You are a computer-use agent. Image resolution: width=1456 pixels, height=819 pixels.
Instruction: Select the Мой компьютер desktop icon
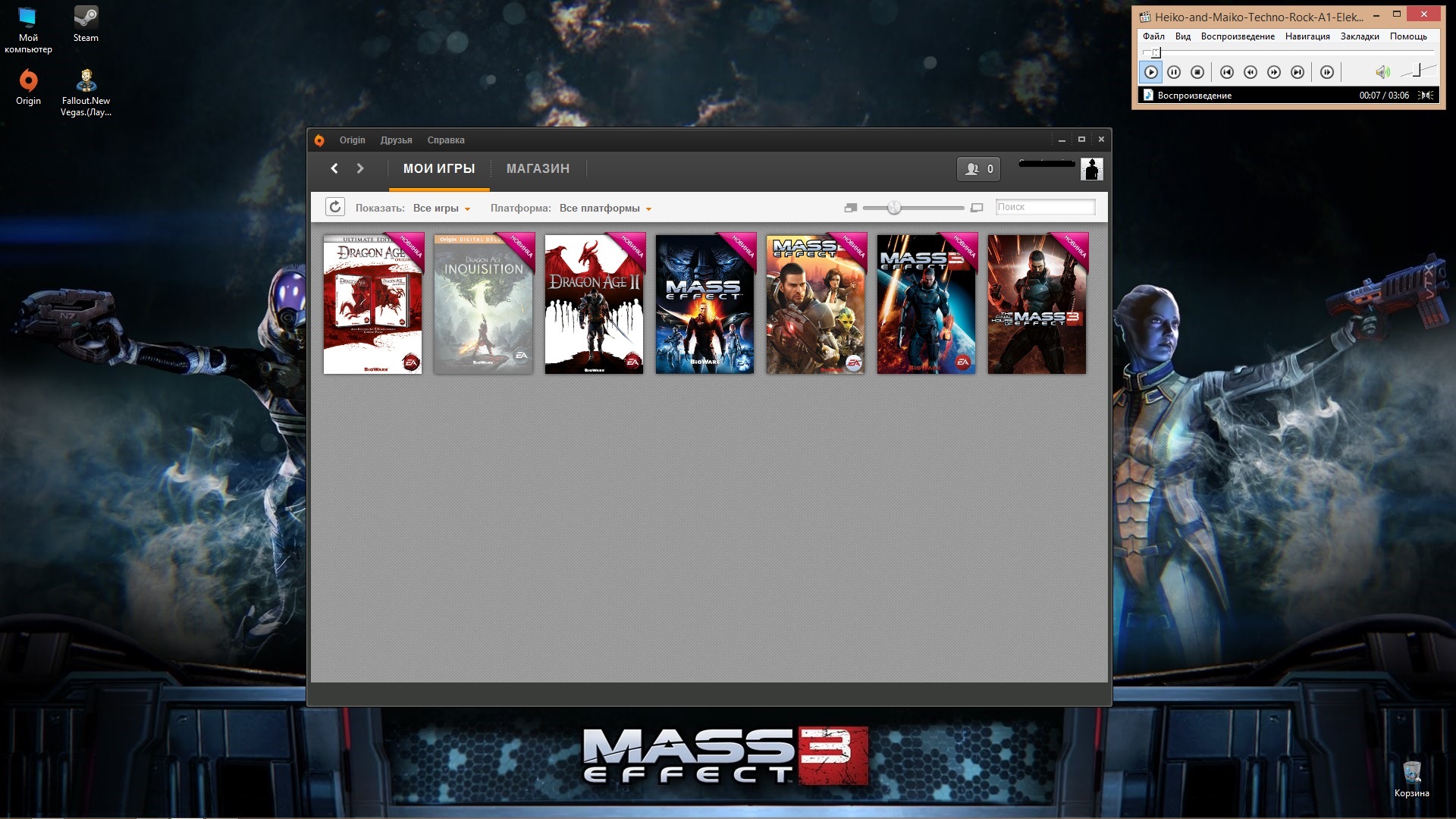28,30
